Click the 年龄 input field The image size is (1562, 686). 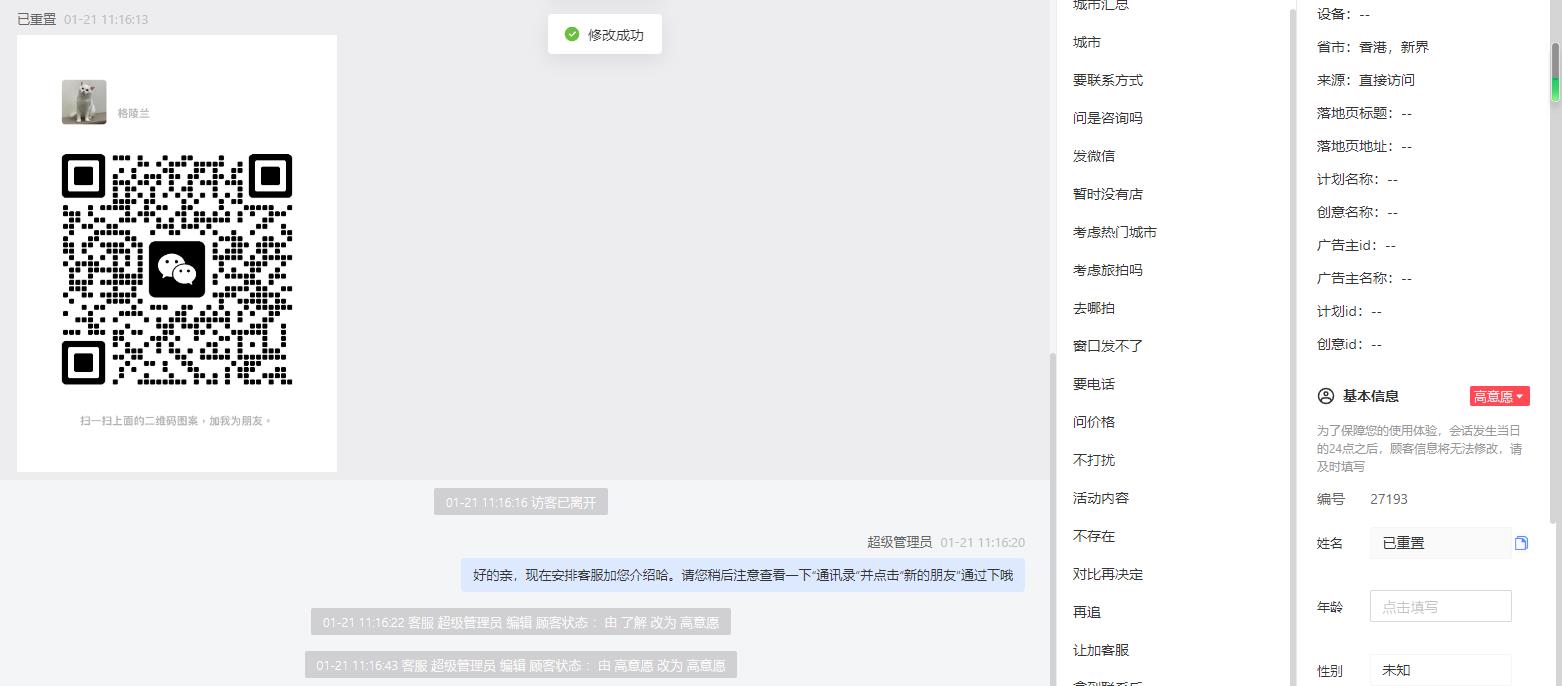click(1440, 606)
